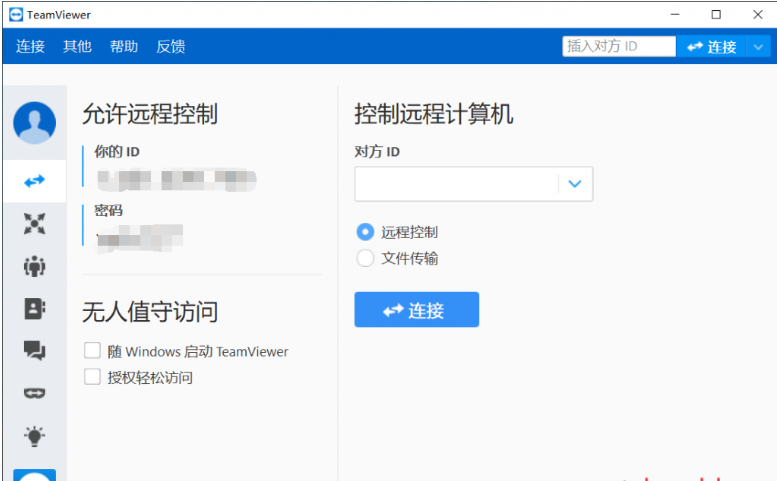This screenshot has width=777, height=481.
Task: Open the 连接 menu
Action: 30,47
